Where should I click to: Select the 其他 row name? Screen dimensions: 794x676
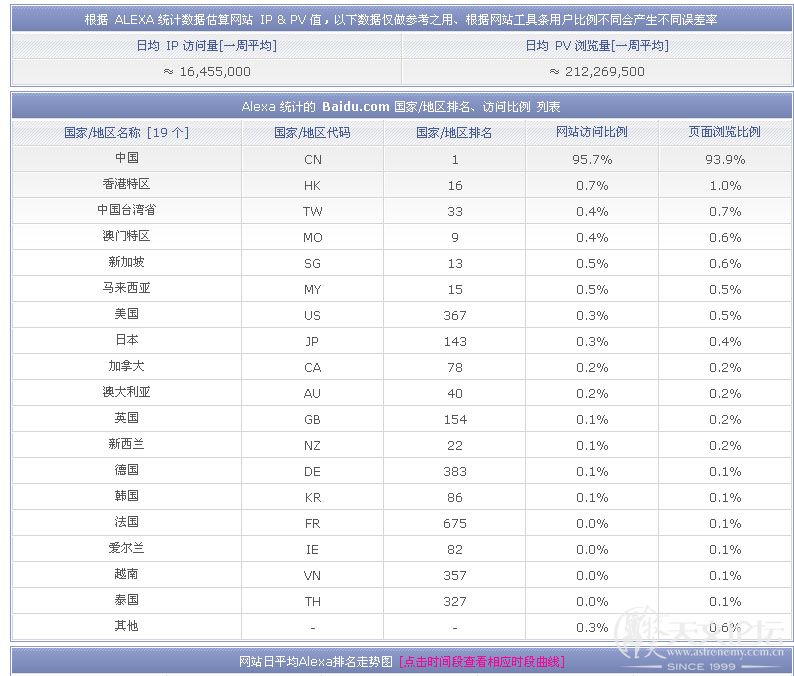click(127, 626)
